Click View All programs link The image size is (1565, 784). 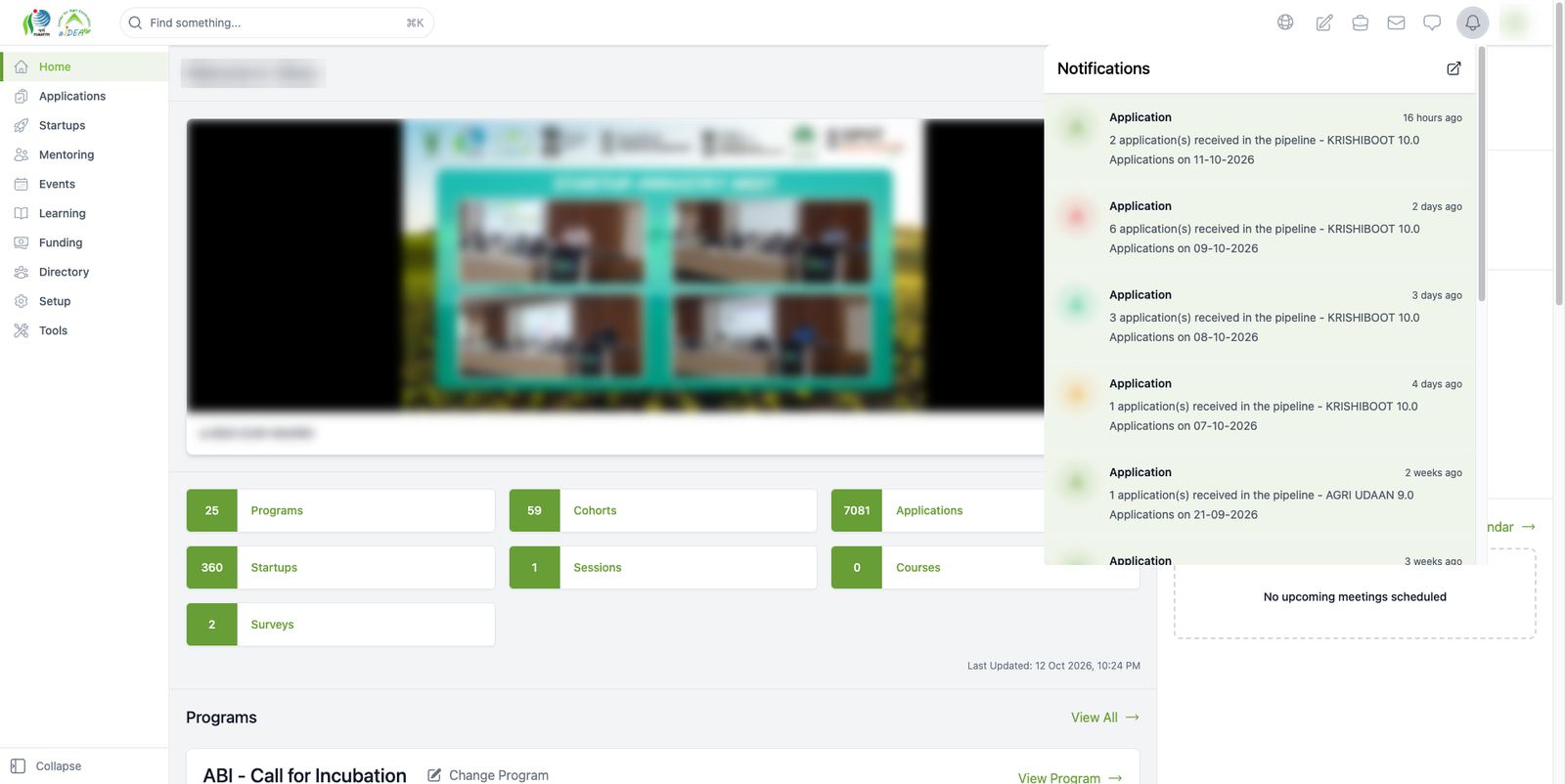(1105, 718)
